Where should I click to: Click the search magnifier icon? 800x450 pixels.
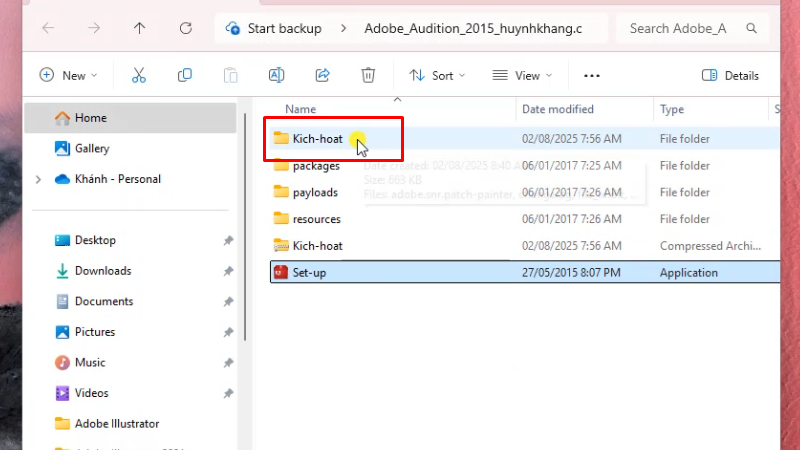[752, 28]
